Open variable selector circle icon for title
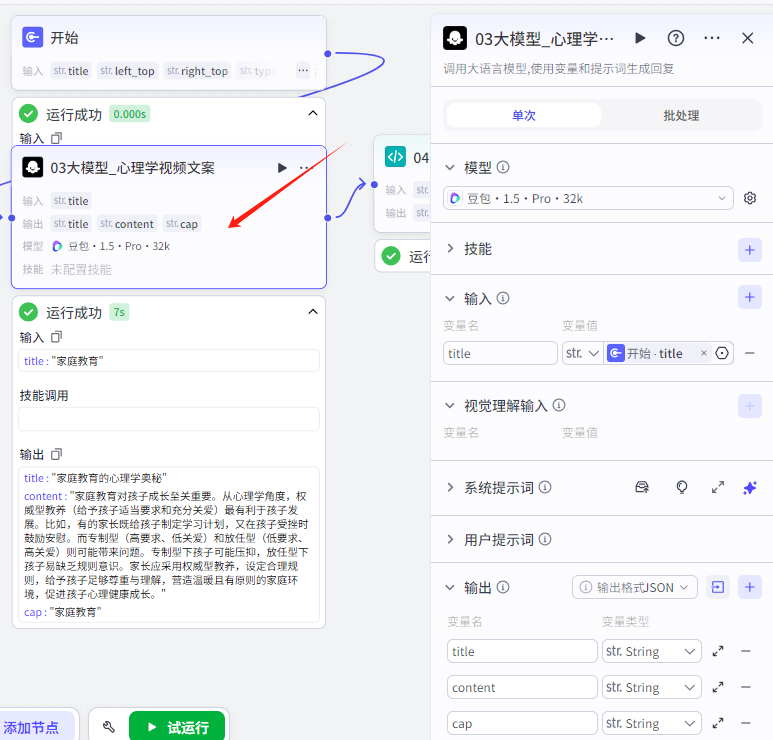 (x=722, y=353)
